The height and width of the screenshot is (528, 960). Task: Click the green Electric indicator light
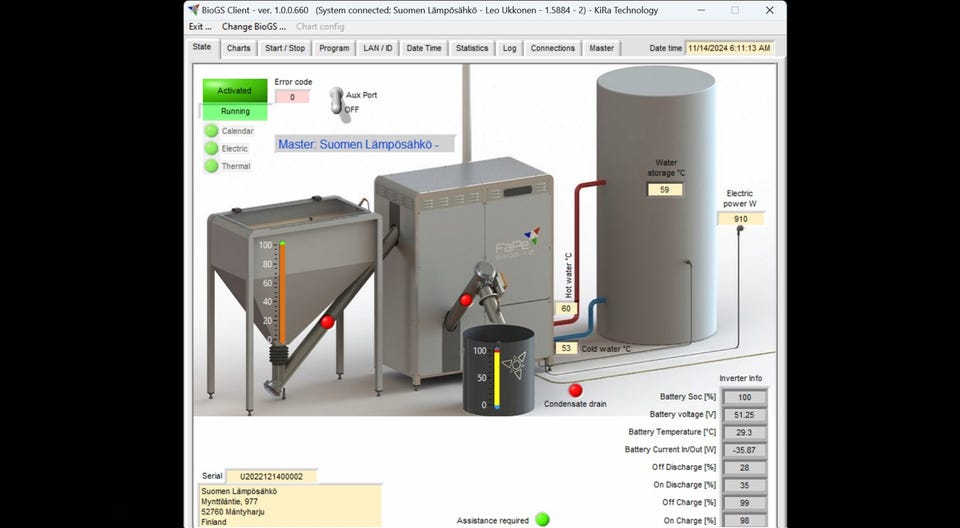tap(211, 148)
